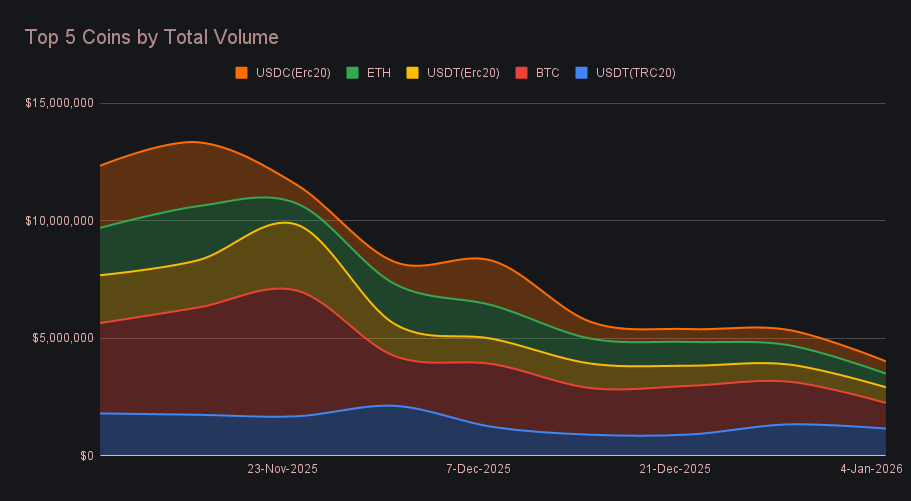This screenshot has width=911, height=501.
Task: Click the yellow USDT(Erc20) legend swatch
Action: click(x=413, y=73)
